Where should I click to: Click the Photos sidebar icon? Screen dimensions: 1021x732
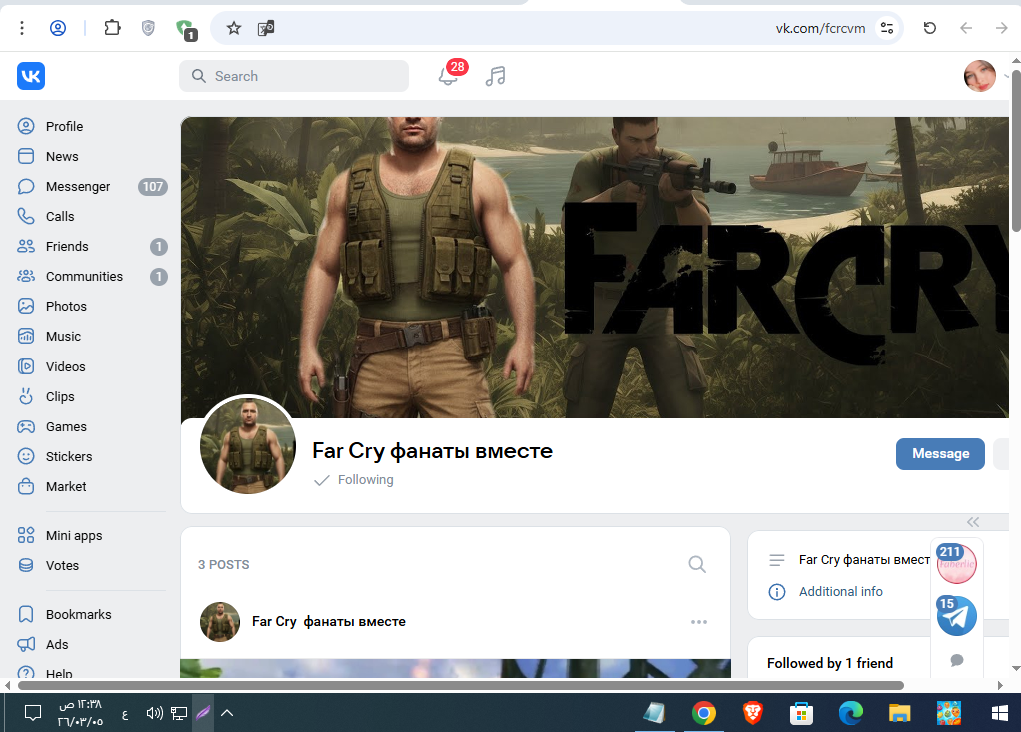(26, 306)
